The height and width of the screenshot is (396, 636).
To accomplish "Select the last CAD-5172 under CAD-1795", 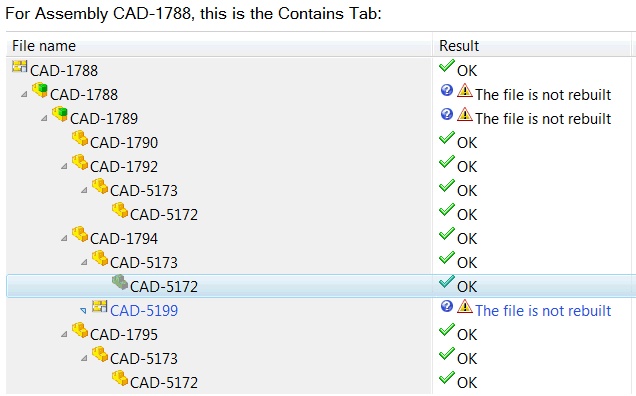I will tap(164, 383).
